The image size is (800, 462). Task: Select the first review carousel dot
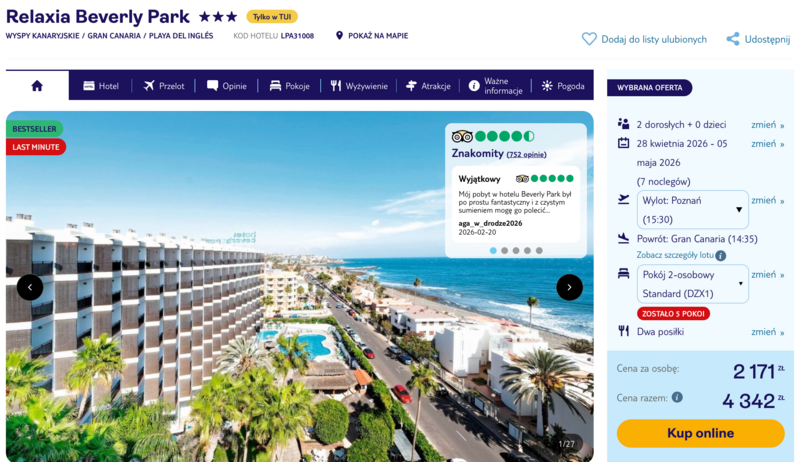pyautogui.click(x=493, y=250)
